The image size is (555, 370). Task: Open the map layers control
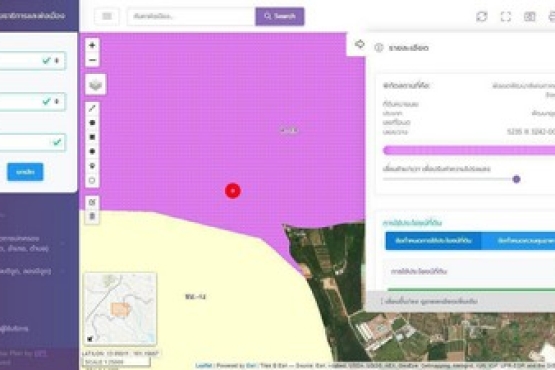[96, 85]
